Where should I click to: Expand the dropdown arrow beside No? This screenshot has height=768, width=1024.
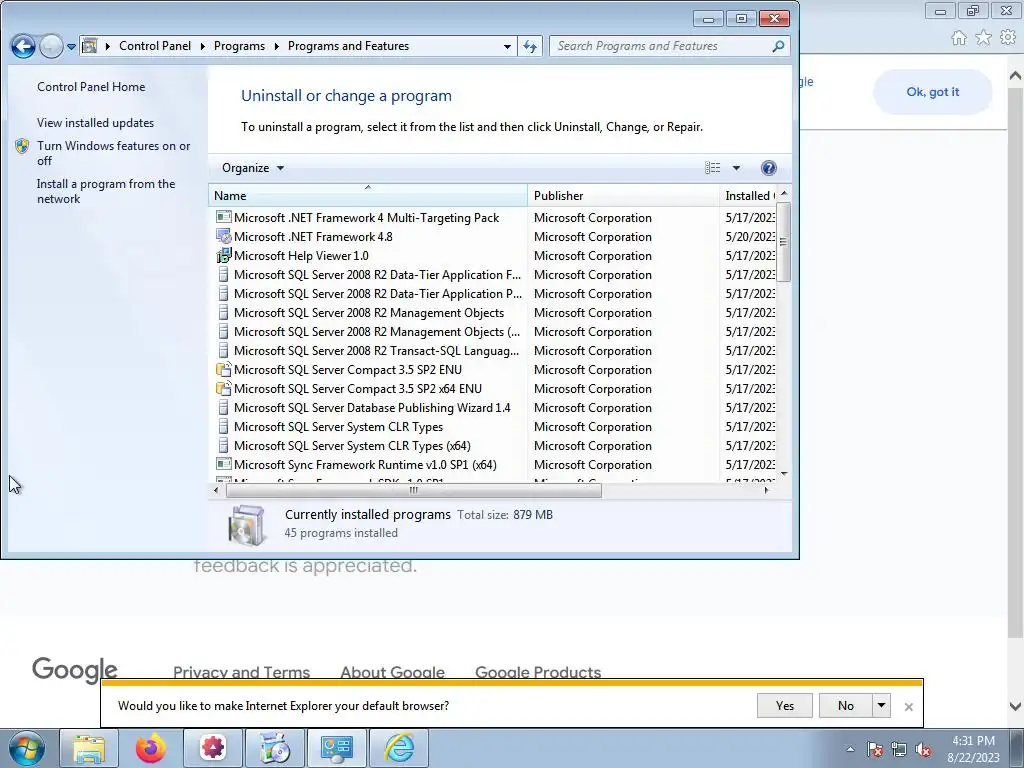[881, 705]
